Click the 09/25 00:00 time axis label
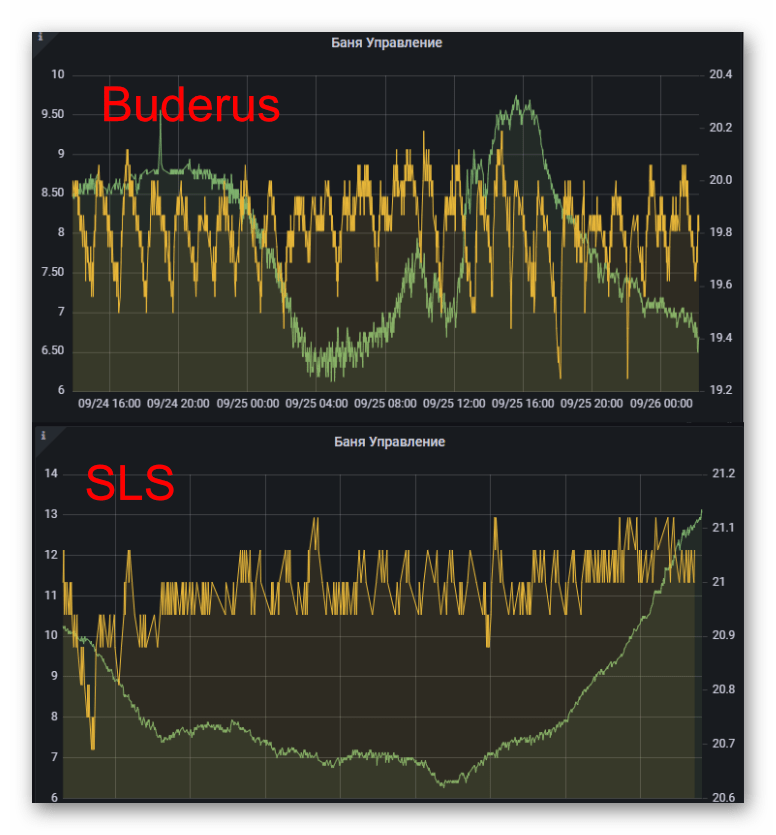This screenshot has height=835, width=776. click(247, 404)
